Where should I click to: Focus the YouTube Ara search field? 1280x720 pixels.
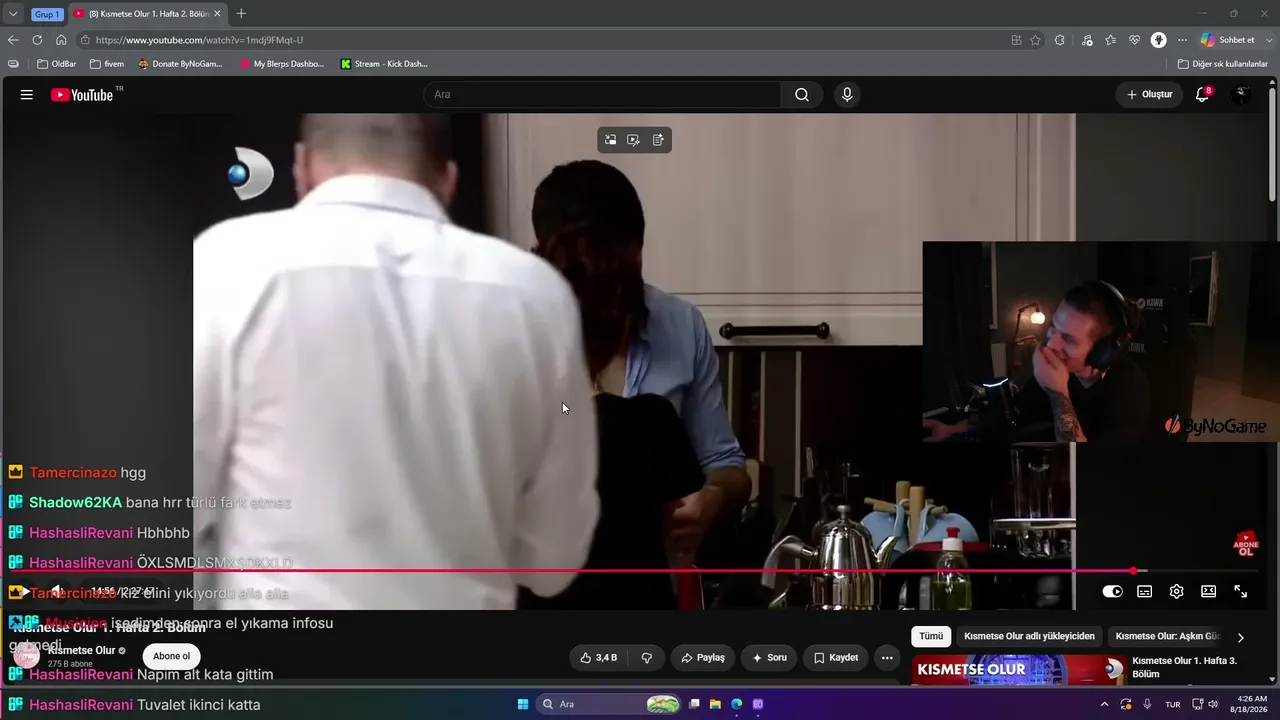coord(603,95)
